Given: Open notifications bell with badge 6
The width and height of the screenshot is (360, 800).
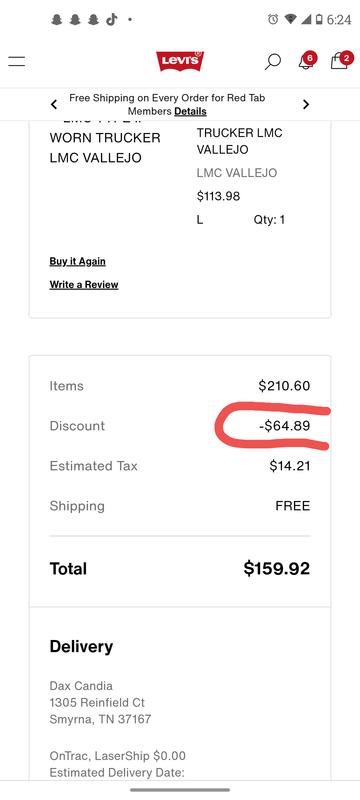Looking at the screenshot, I should click(x=306, y=60).
